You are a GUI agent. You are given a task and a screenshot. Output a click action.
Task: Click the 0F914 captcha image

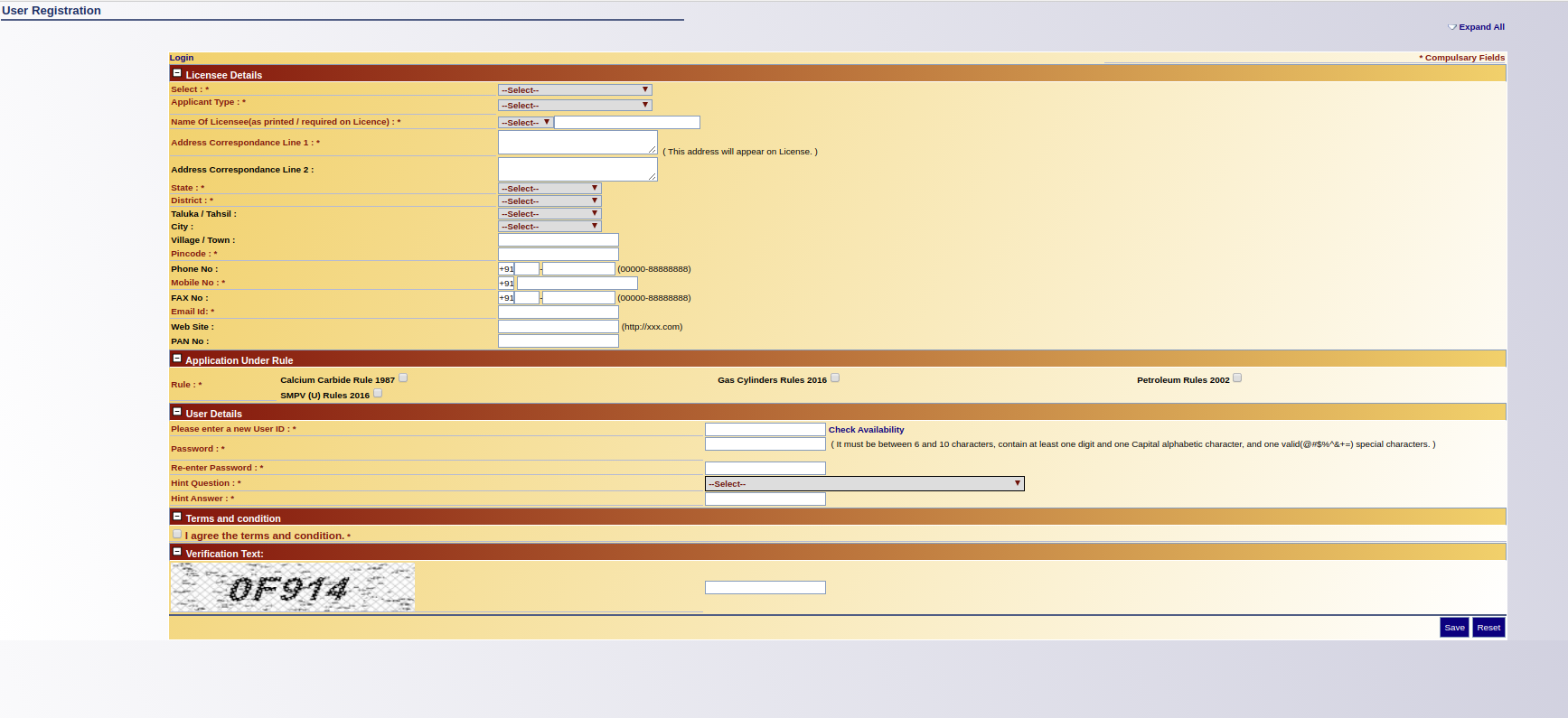(x=293, y=587)
